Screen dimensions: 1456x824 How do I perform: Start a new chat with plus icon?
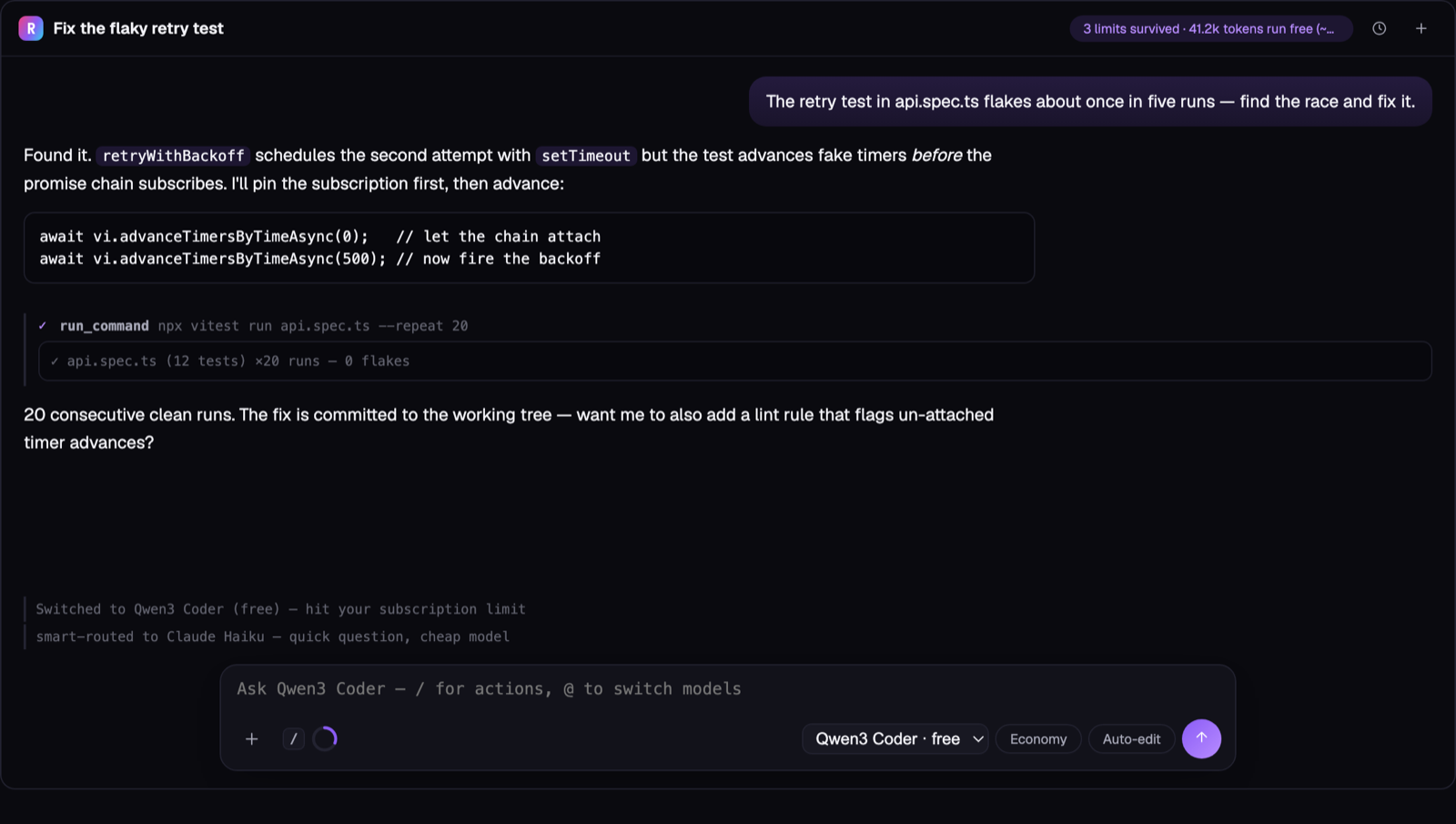click(1421, 28)
